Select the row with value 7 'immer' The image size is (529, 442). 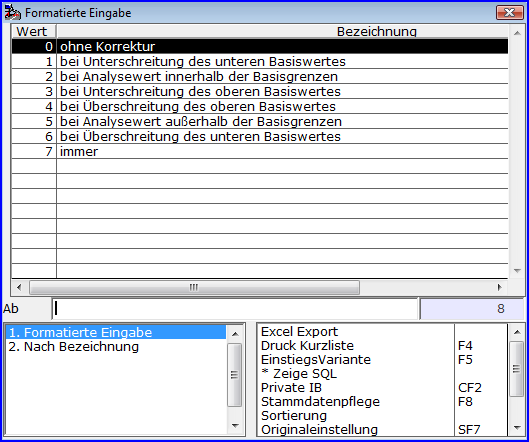[x=260, y=151]
